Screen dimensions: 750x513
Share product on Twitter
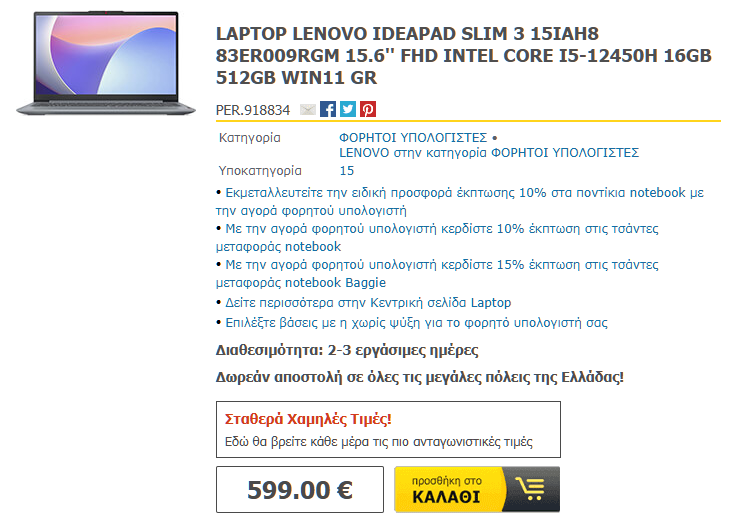point(348,109)
